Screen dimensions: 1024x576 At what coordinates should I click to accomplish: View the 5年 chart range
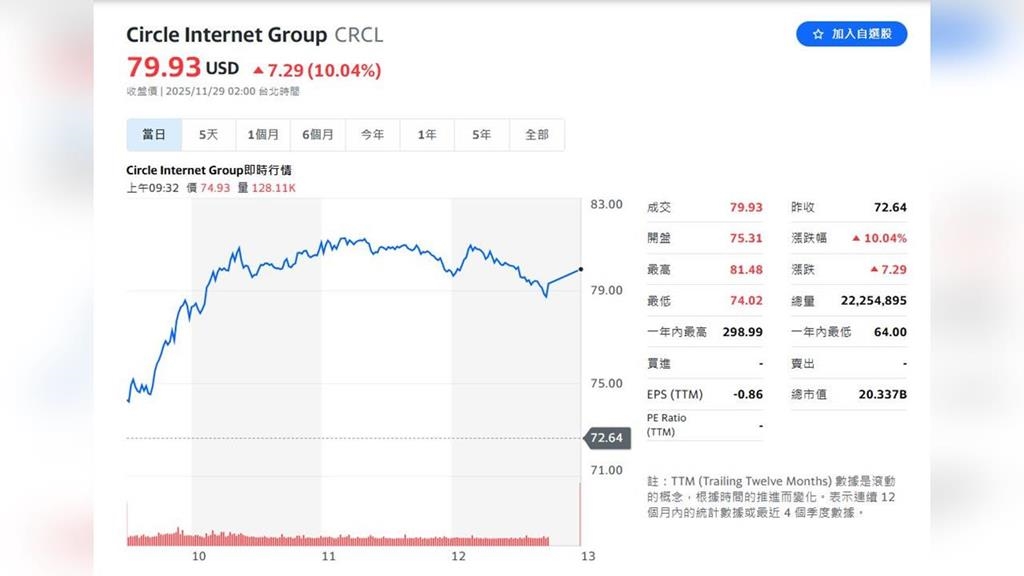pyautogui.click(x=482, y=135)
